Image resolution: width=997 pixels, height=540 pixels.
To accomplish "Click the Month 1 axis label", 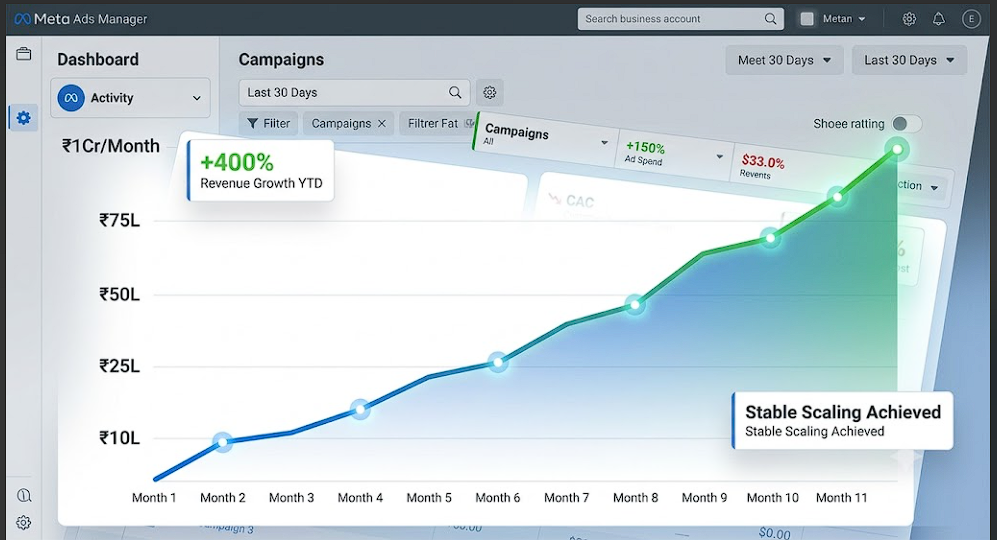I will coord(154,498).
